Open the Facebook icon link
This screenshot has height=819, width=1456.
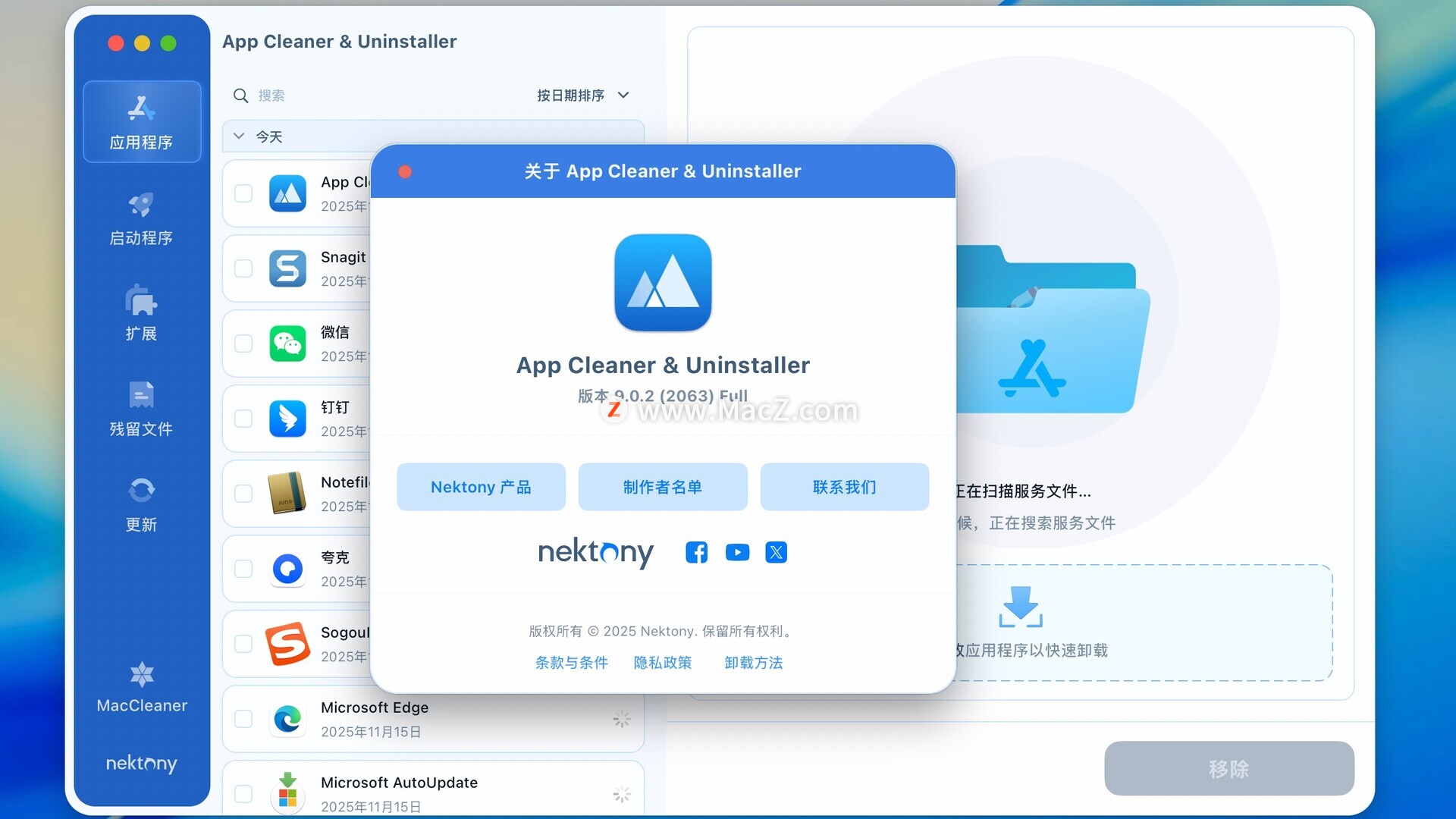pyautogui.click(x=696, y=552)
